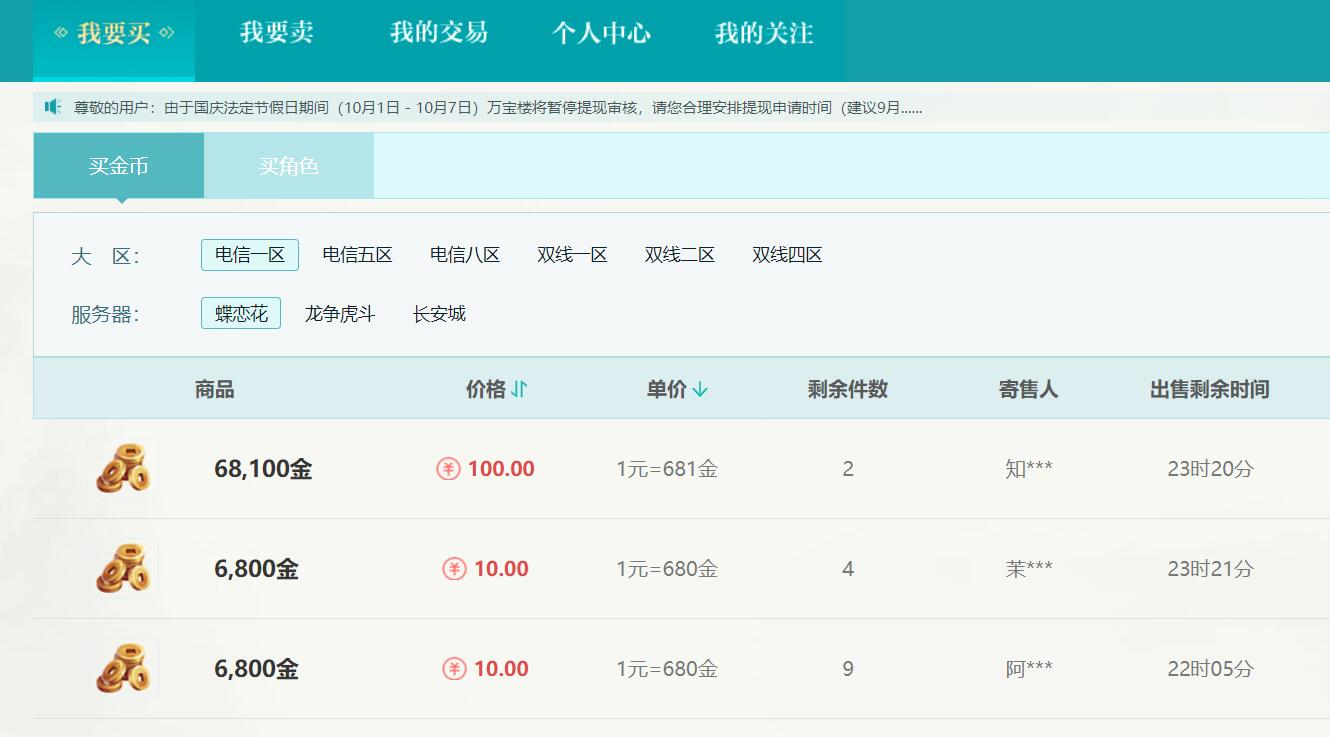
Task: Click the descending sort arrow next to 单价
Action: [703, 388]
